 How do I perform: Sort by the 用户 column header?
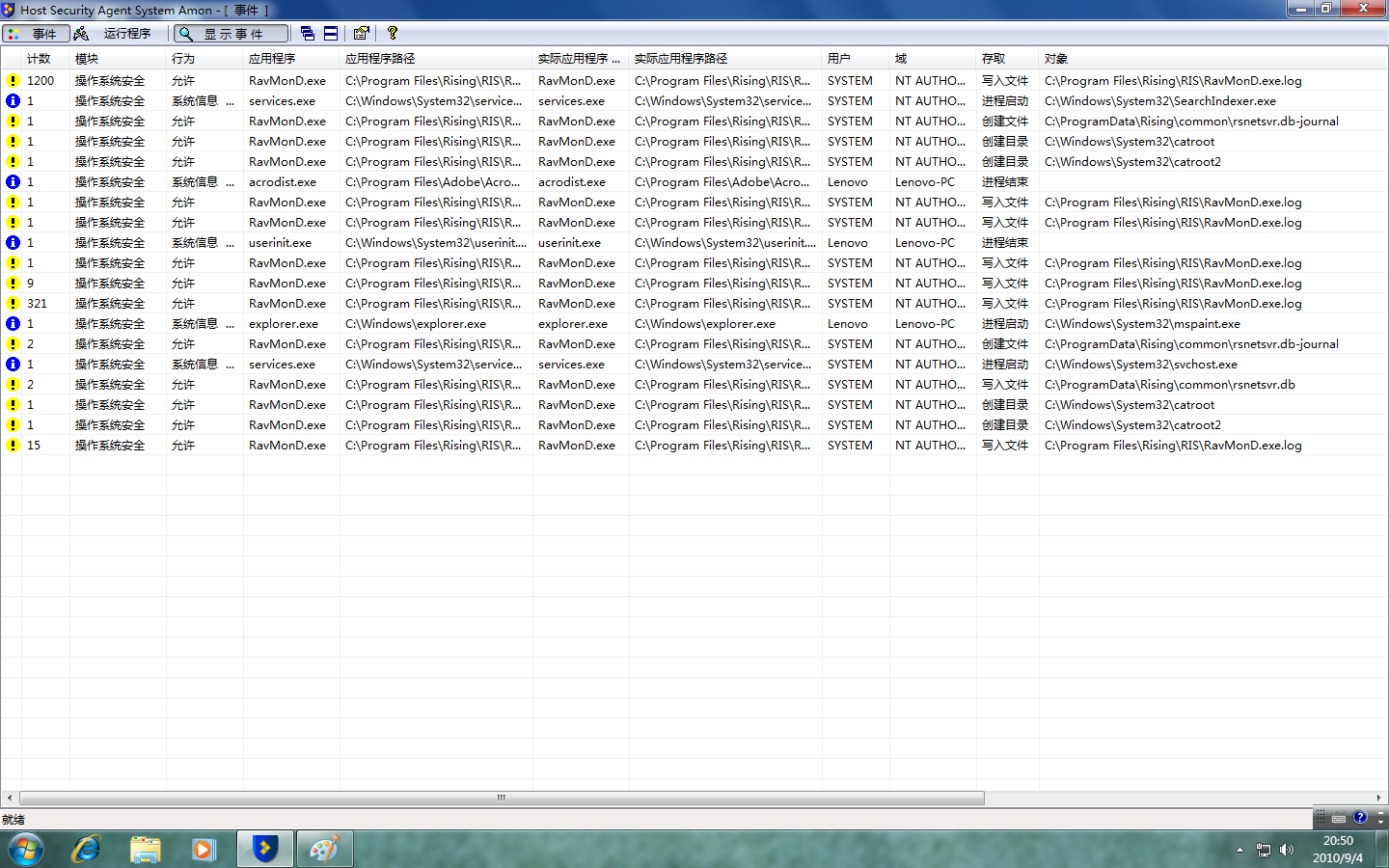coord(856,59)
